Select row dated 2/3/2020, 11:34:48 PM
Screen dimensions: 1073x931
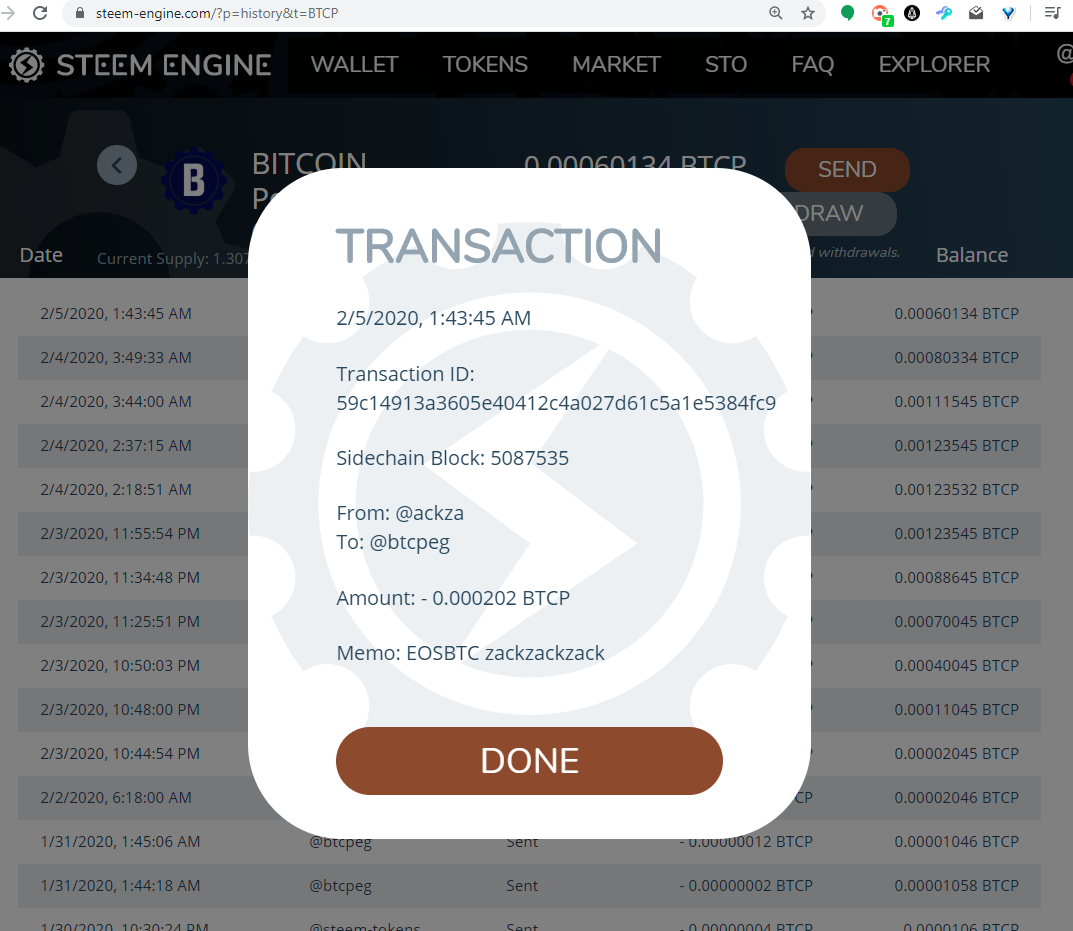(529, 577)
